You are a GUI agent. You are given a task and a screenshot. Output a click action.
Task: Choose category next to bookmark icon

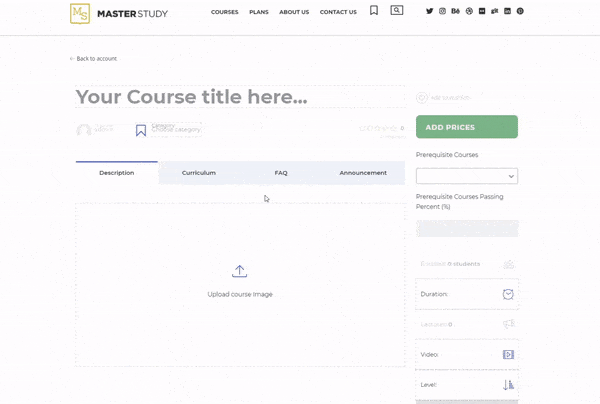point(175,130)
